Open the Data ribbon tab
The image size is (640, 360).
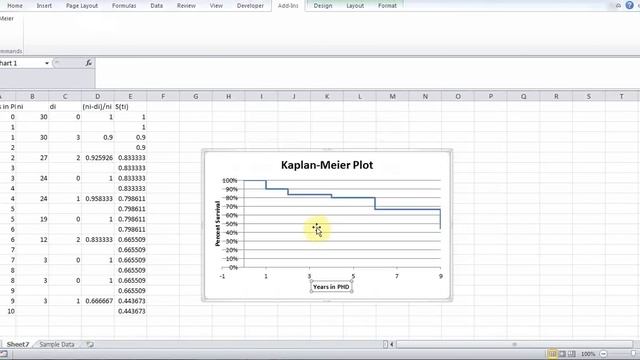pyautogui.click(x=157, y=6)
